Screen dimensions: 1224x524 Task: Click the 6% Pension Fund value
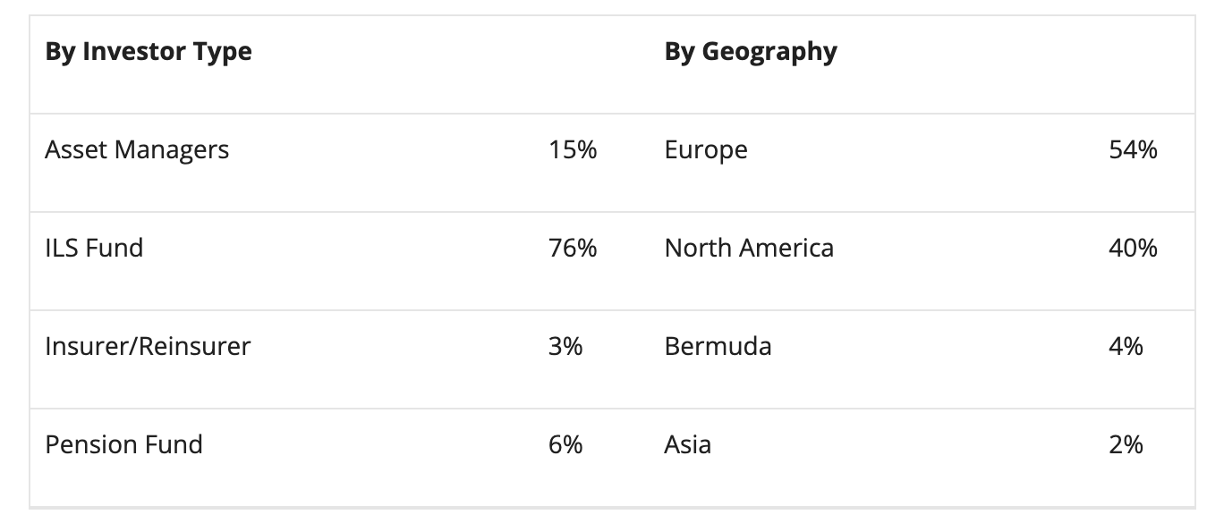tap(565, 444)
